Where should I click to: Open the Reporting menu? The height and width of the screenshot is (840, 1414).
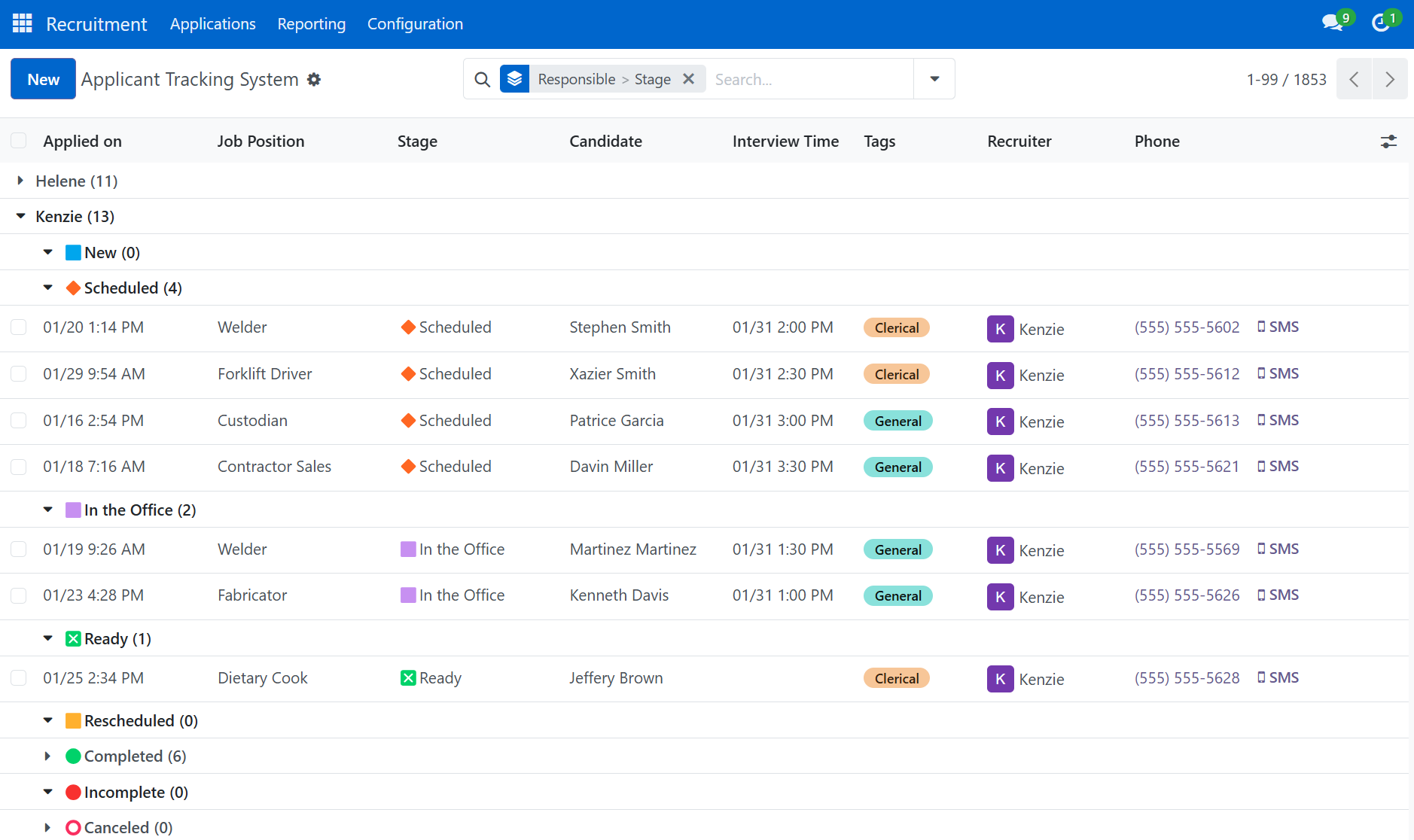(x=311, y=24)
